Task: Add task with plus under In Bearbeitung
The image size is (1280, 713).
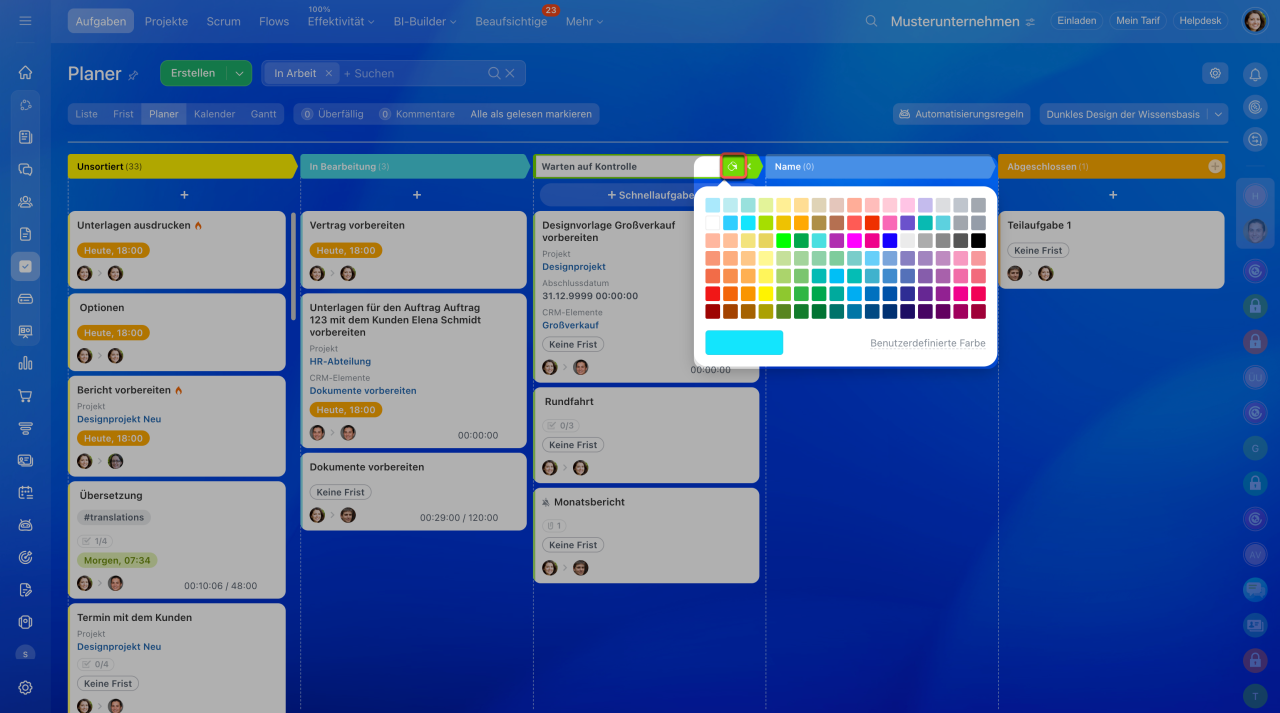Action: click(417, 195)
